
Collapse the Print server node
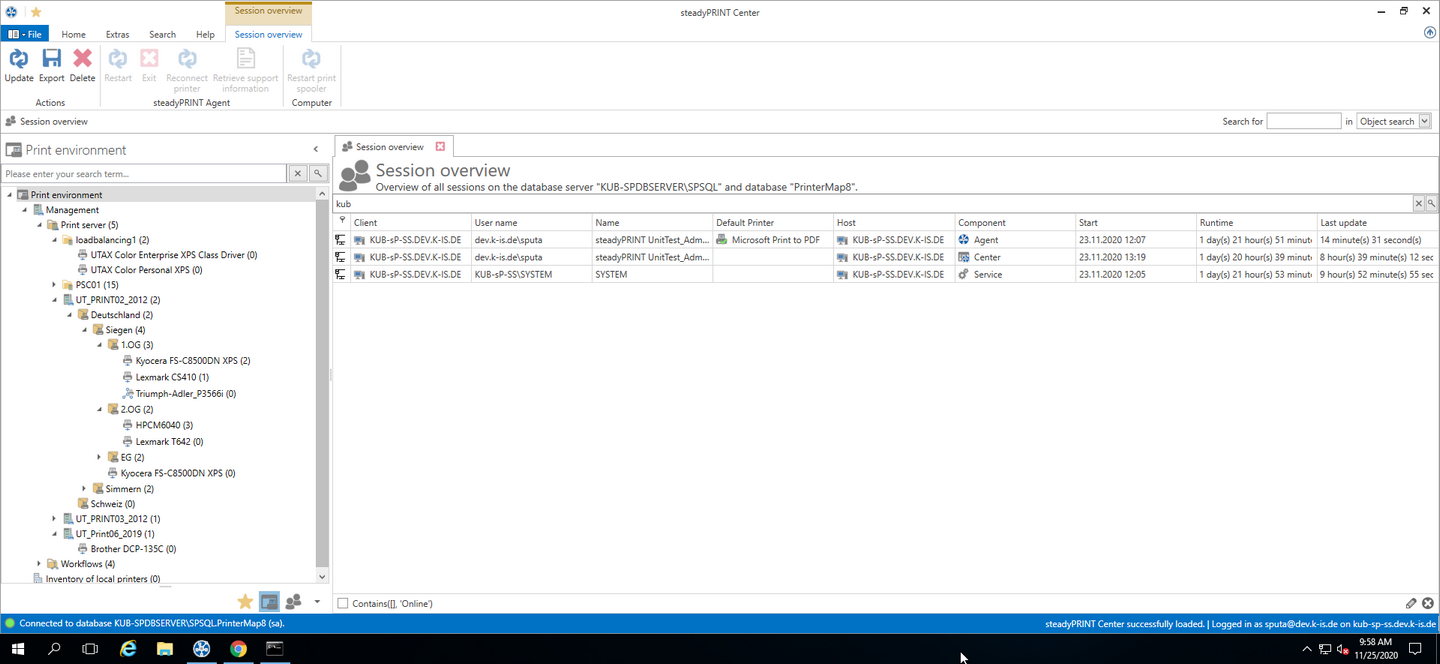[40, 225]
